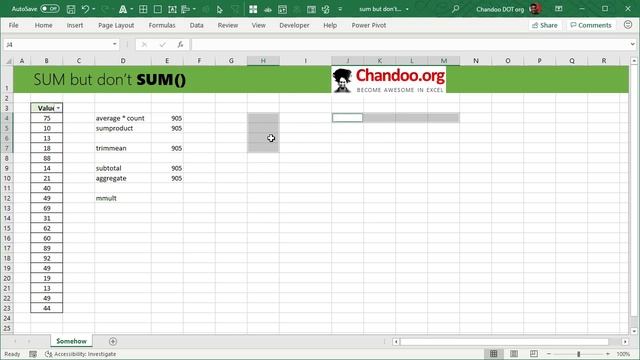Open the Value column filter dropdown
640x360 pixels.
click(x=58, y=108)
